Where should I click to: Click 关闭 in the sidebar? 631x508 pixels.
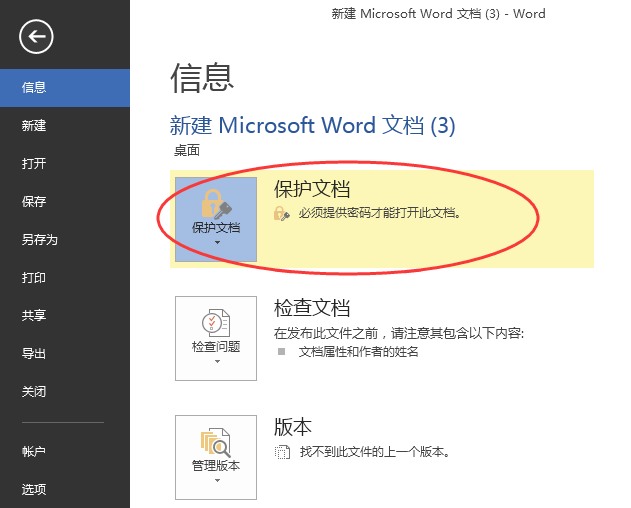(65, 391)
